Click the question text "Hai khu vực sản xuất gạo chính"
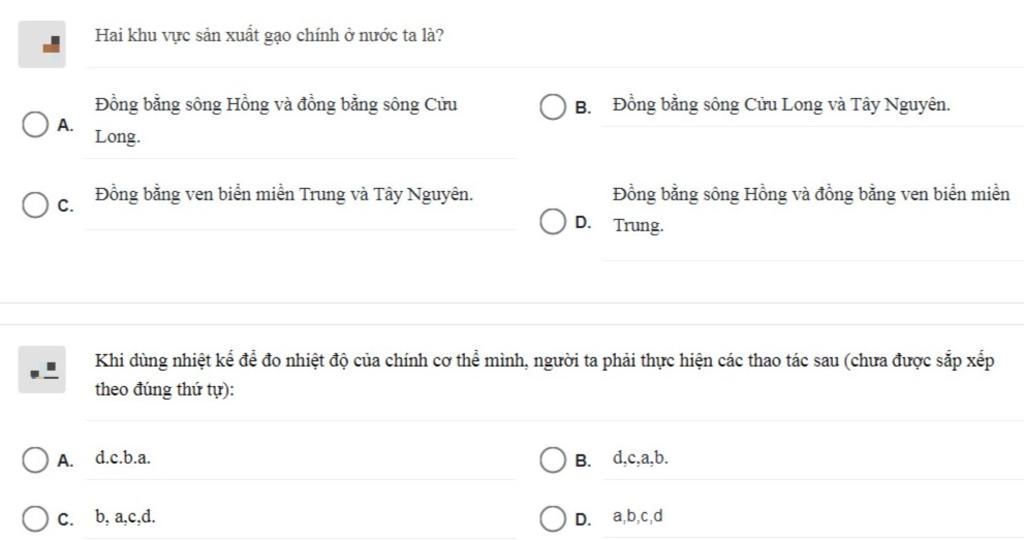 (270, 36)
